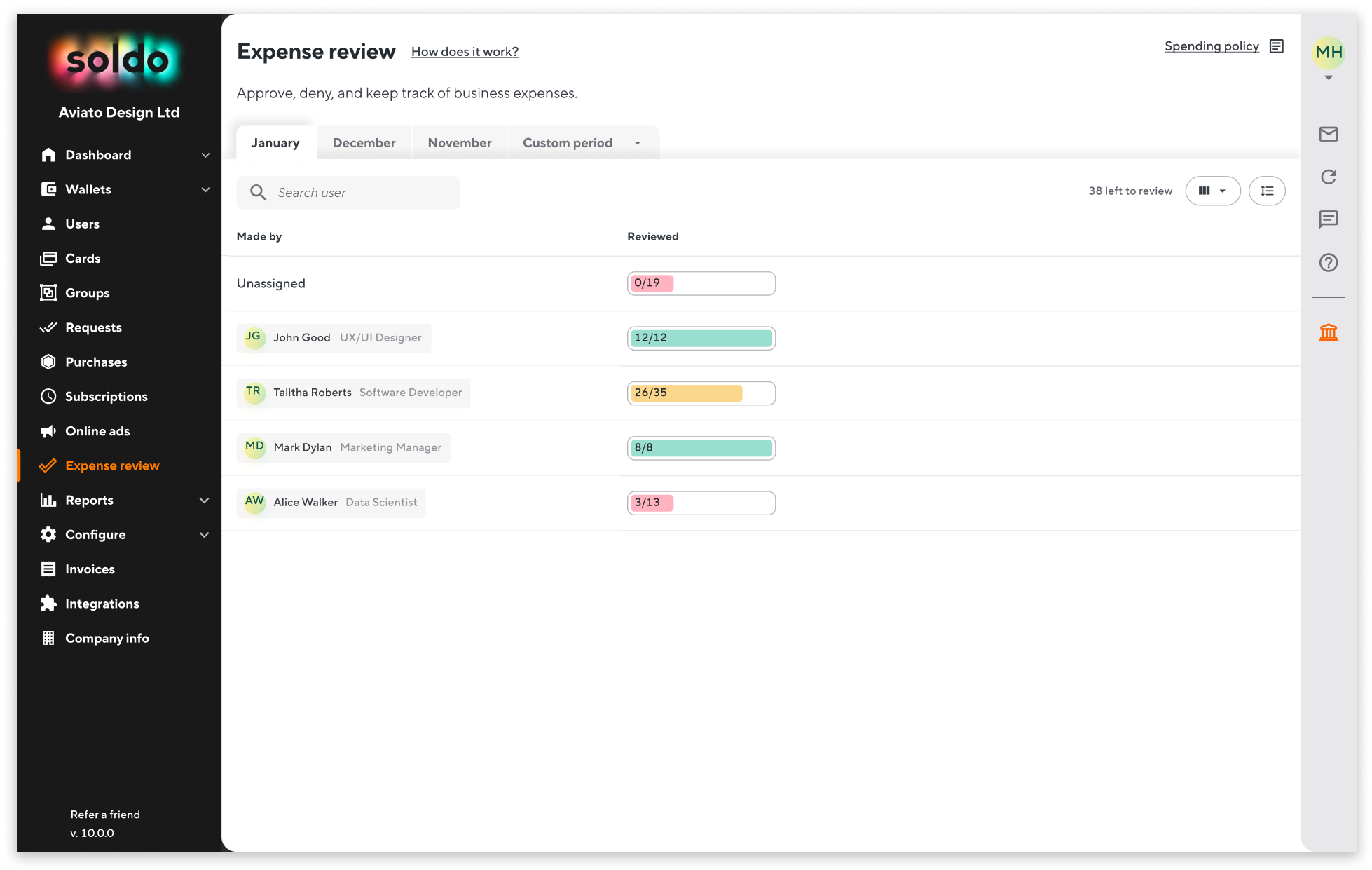Expand the Reports menu
The width and height of the screenshot is (1372, 870).
point(89,500)
